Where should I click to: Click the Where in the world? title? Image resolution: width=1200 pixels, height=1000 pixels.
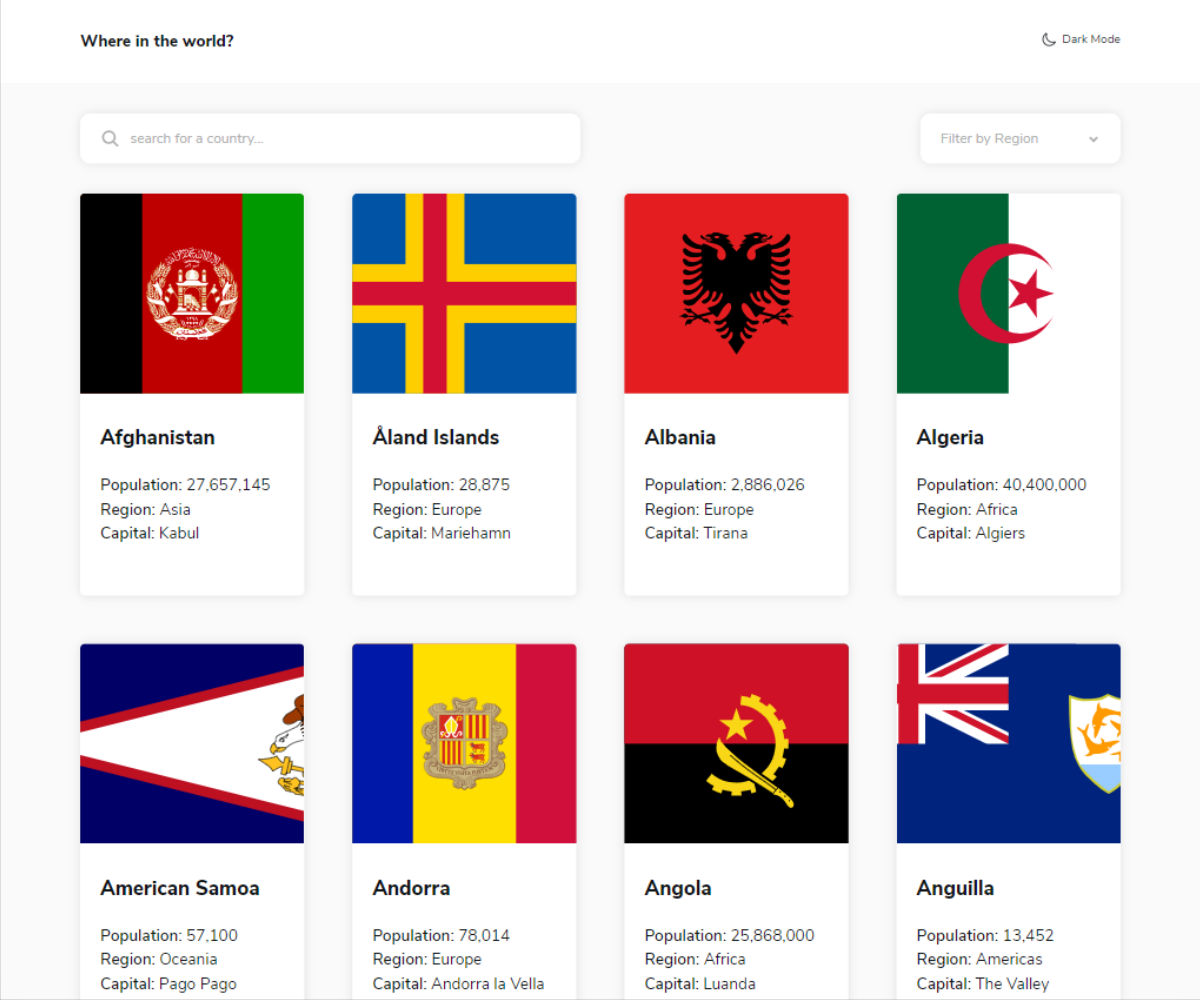(157, 41)
